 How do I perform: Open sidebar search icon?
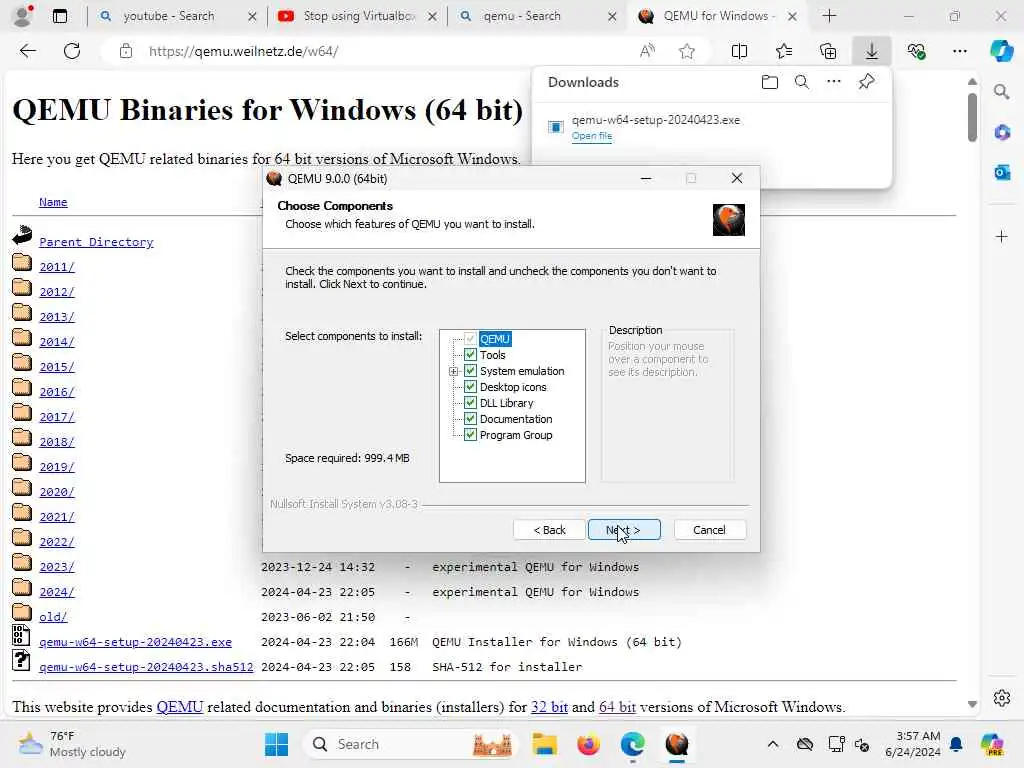point(1002,92)
